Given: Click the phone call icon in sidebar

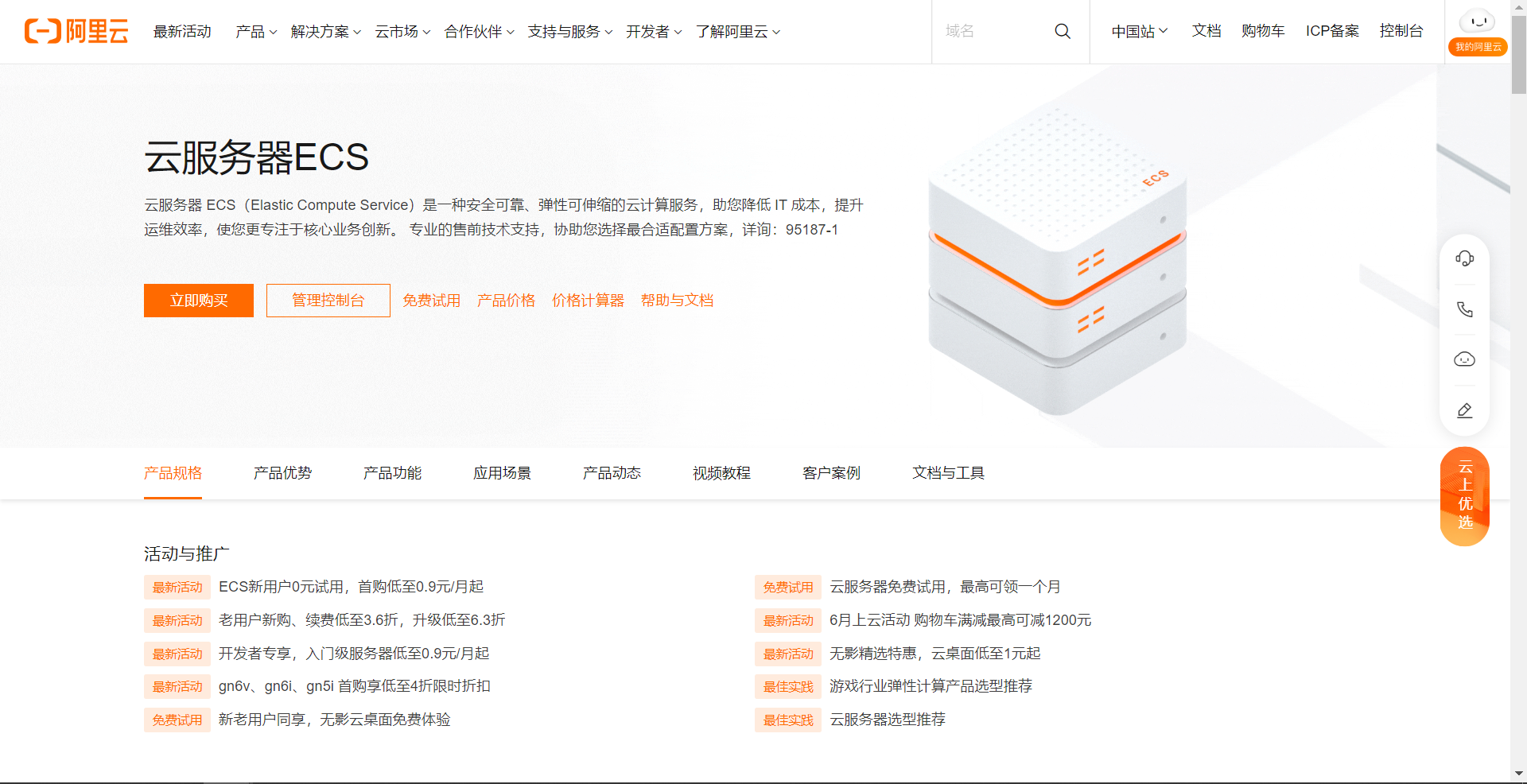Looking at the screenshot, I should [1464, 309].
